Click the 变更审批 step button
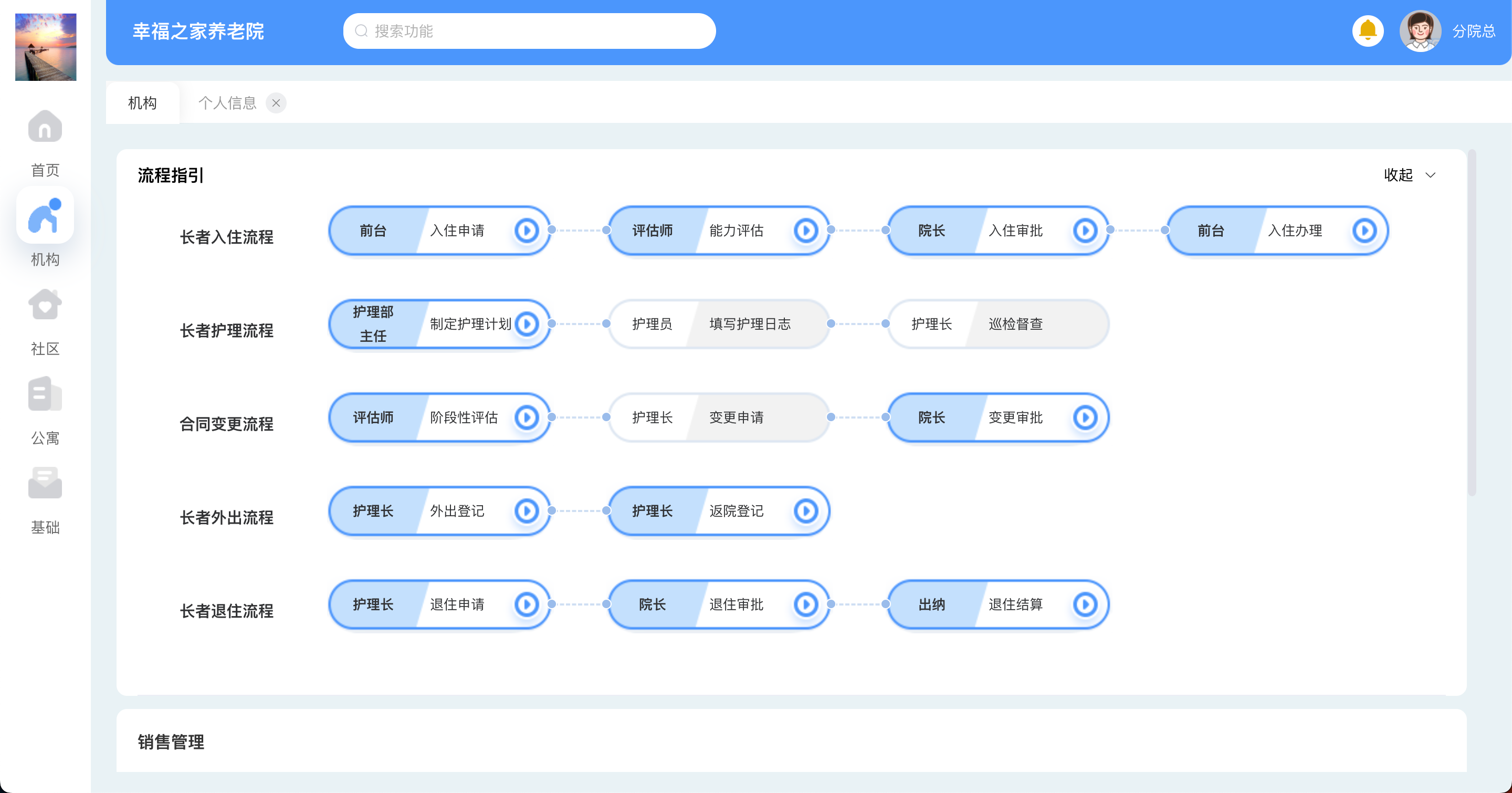The width and height of the screenshot is (1512, 793). pos(1015,418)
